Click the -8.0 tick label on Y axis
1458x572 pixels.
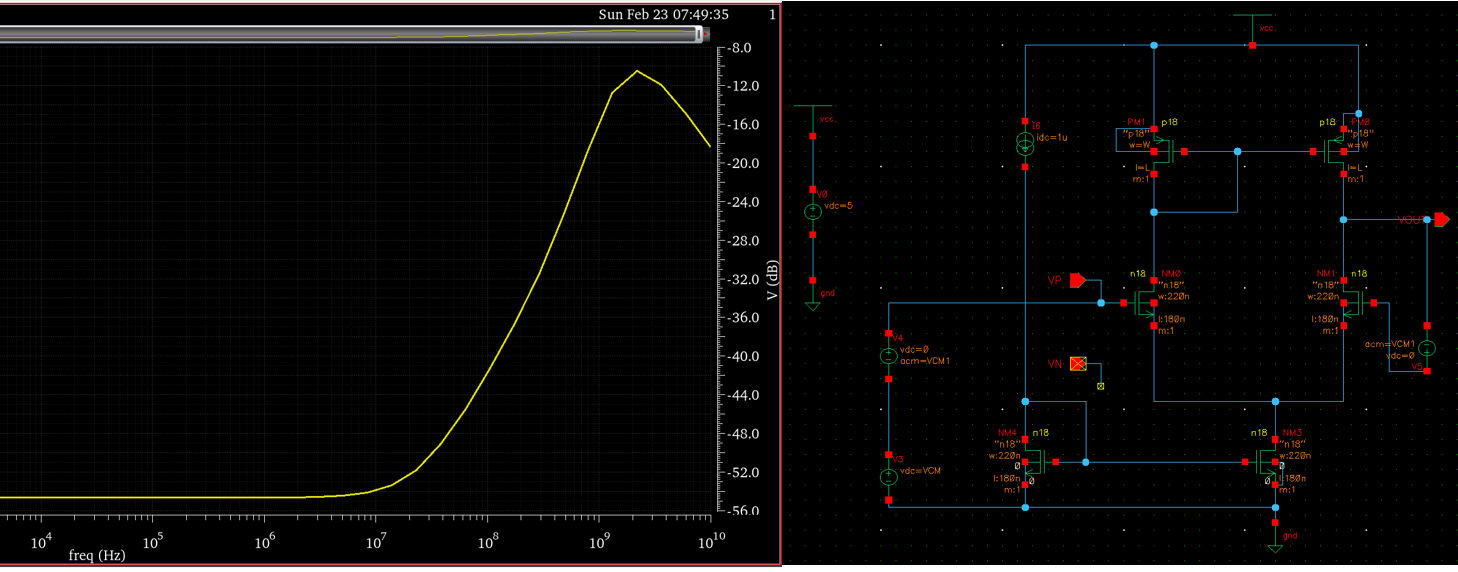(x=741, y=48)
